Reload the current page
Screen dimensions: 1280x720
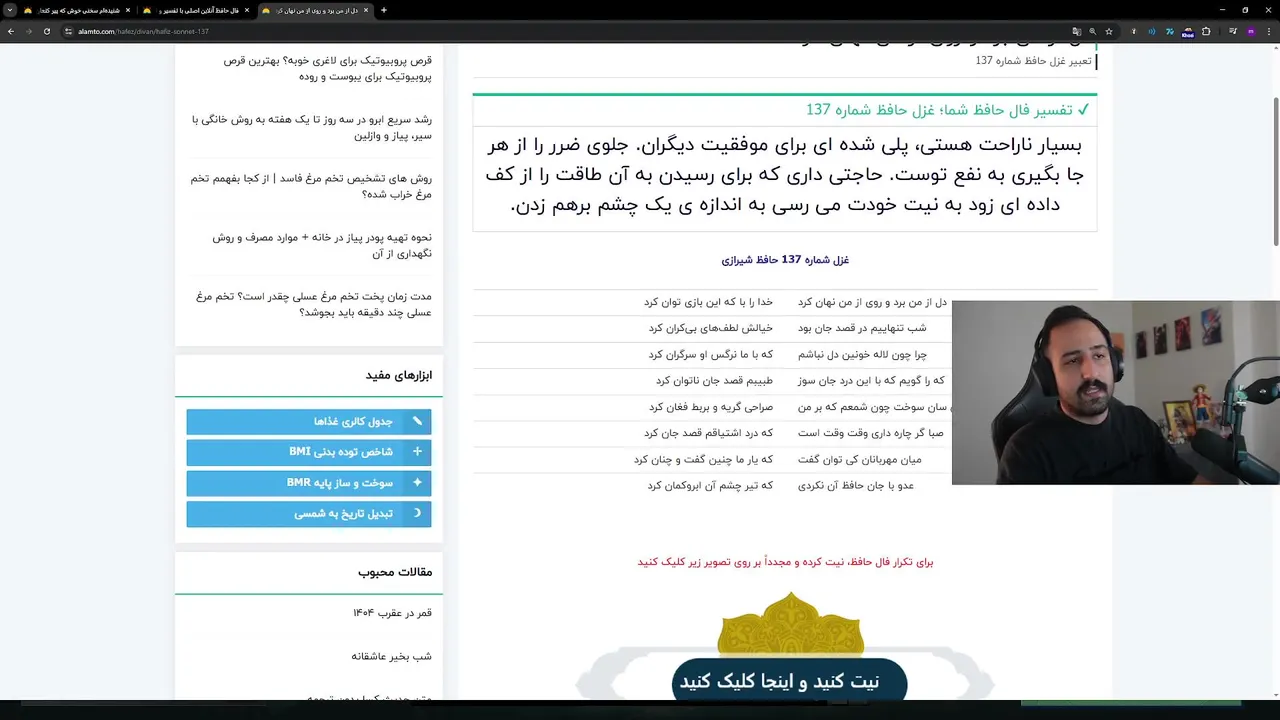46,31
